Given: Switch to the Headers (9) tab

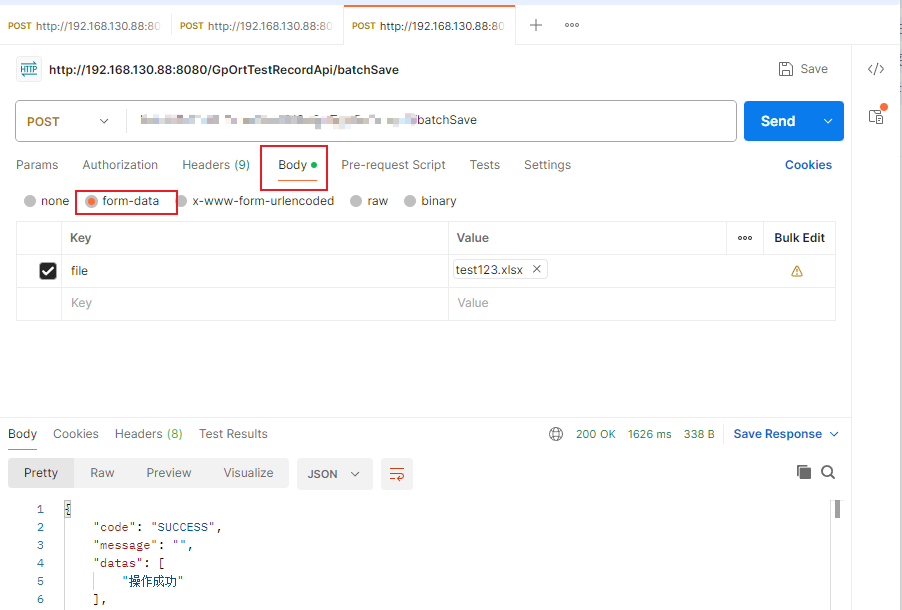Looking at the screenshot, I should 215,164.
